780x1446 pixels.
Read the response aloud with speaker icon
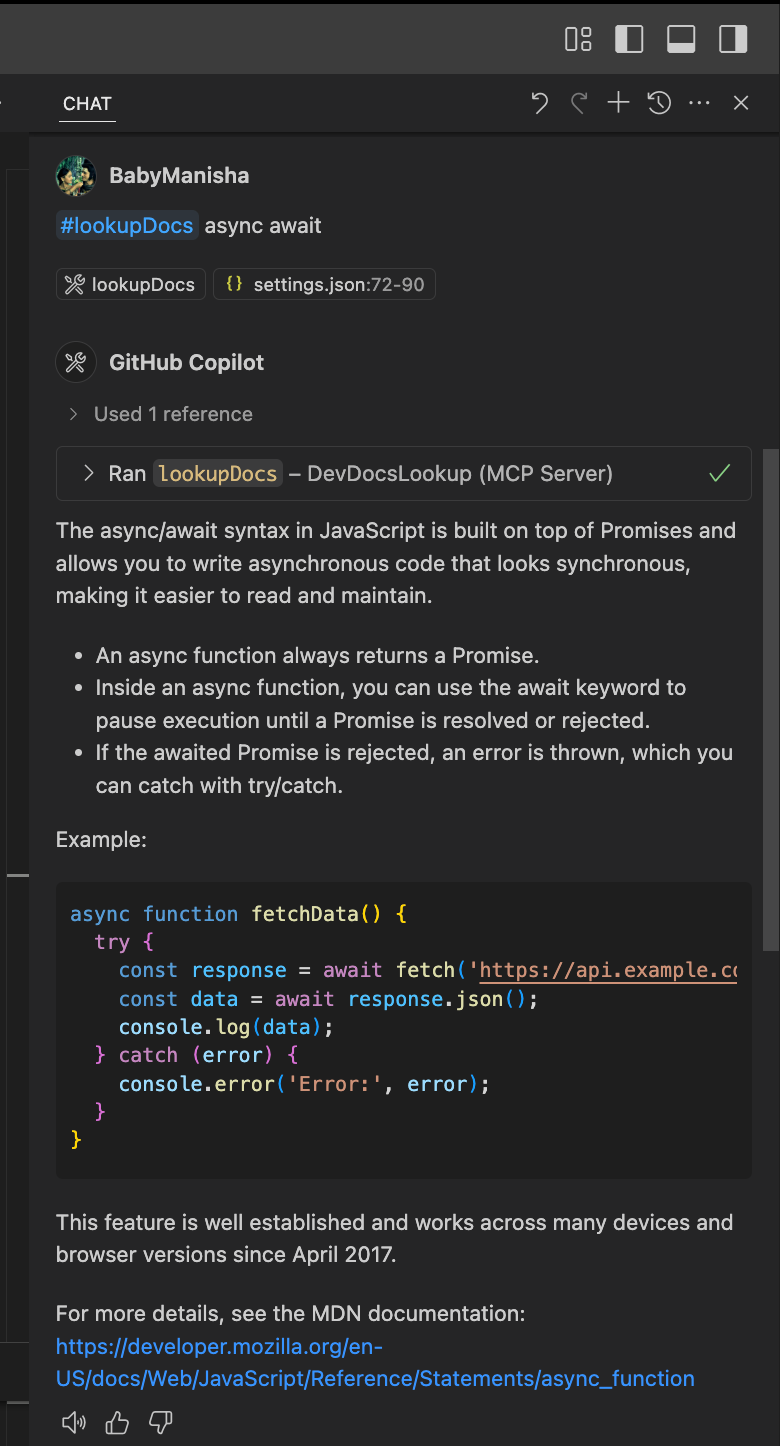click(x=74, y=1423)
